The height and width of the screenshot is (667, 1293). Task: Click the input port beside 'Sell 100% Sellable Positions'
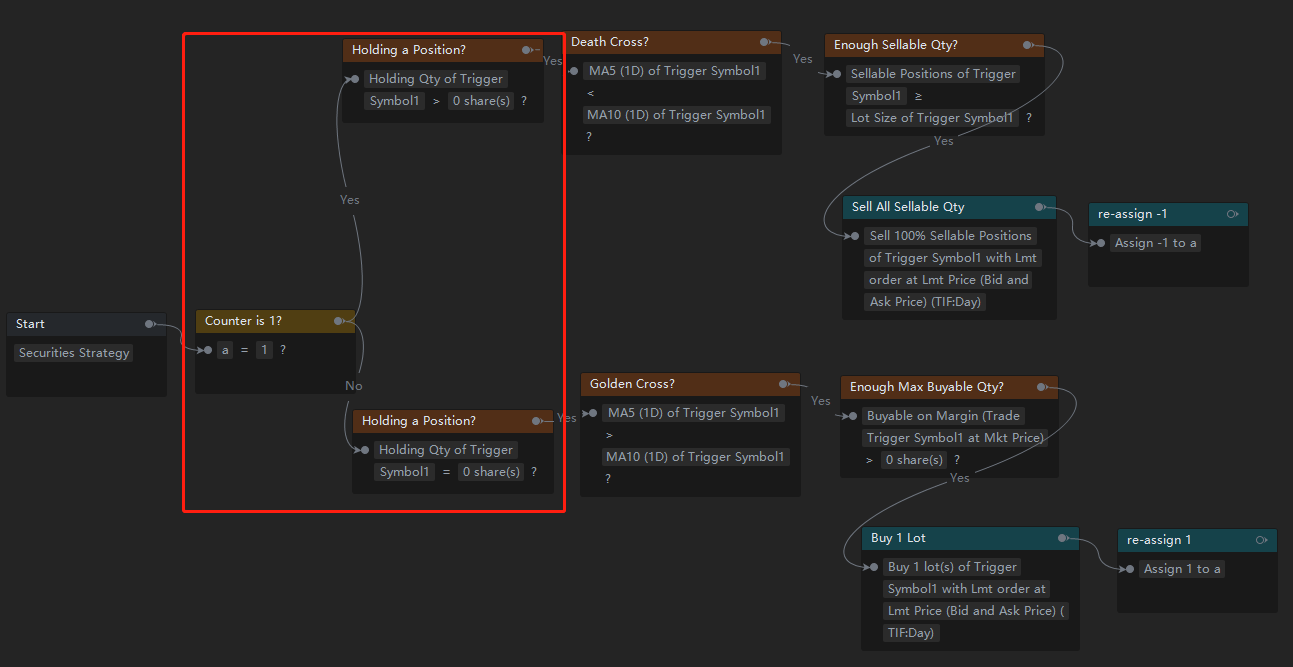click(x=855, y=236)
